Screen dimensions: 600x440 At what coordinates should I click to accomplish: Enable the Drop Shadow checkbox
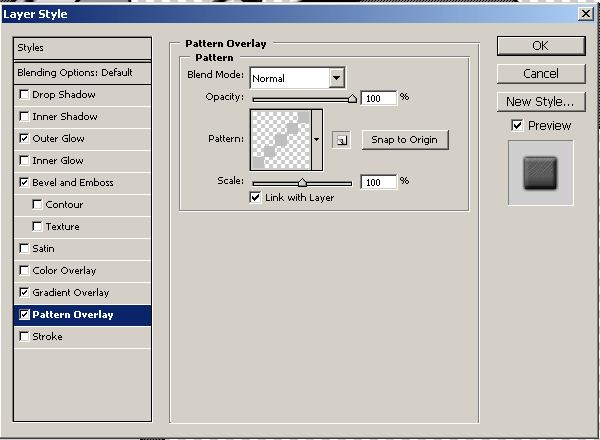click(24, 95)
